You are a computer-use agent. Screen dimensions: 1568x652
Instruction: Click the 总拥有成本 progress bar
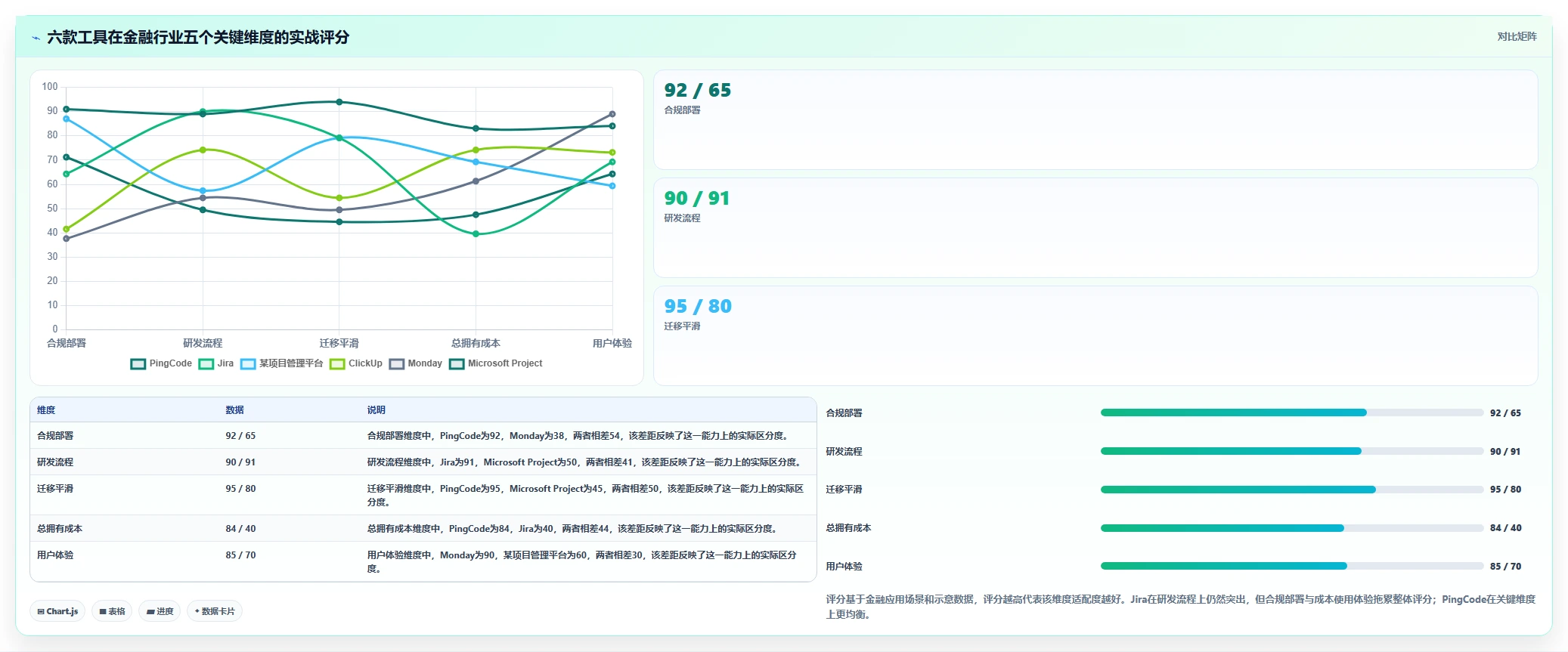[1292, 528]
